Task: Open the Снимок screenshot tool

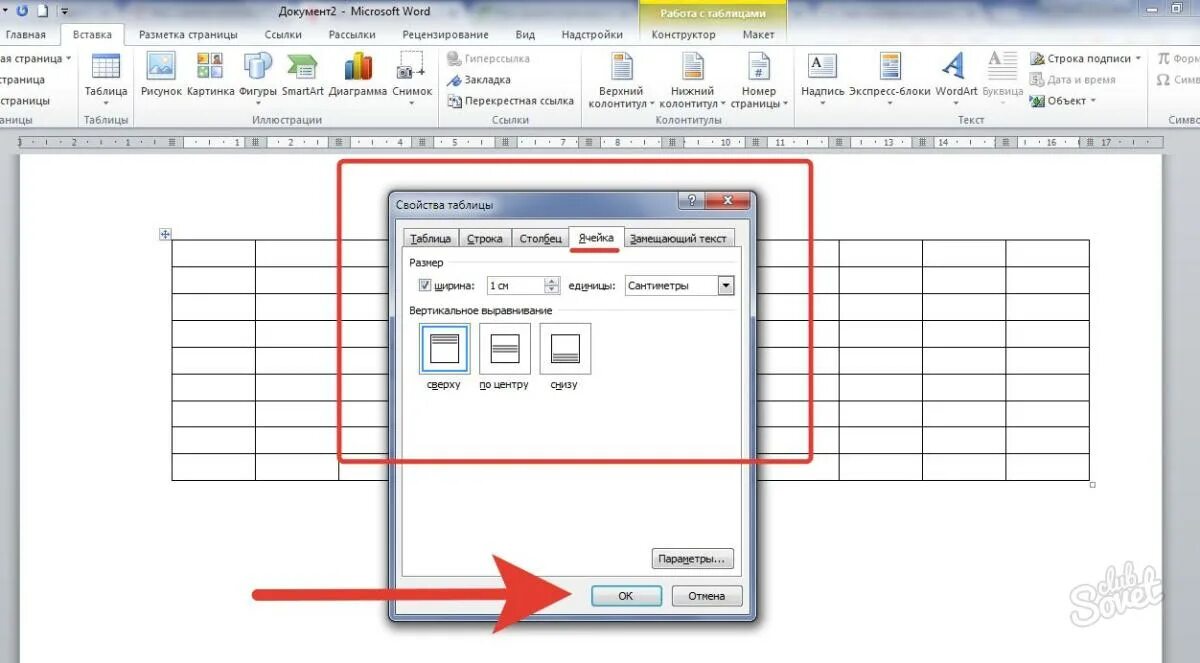Action: (412, 80)
